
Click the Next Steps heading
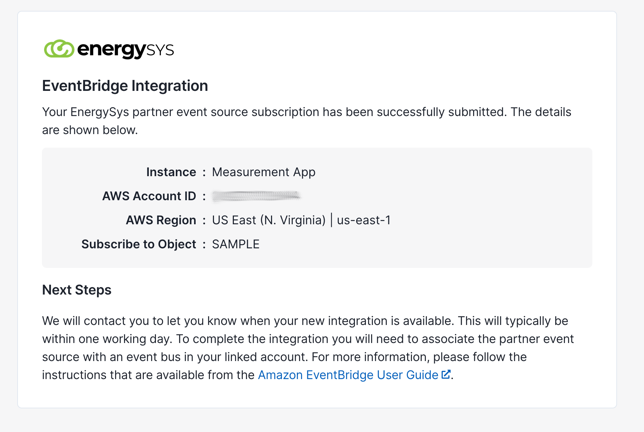(77, 290)
